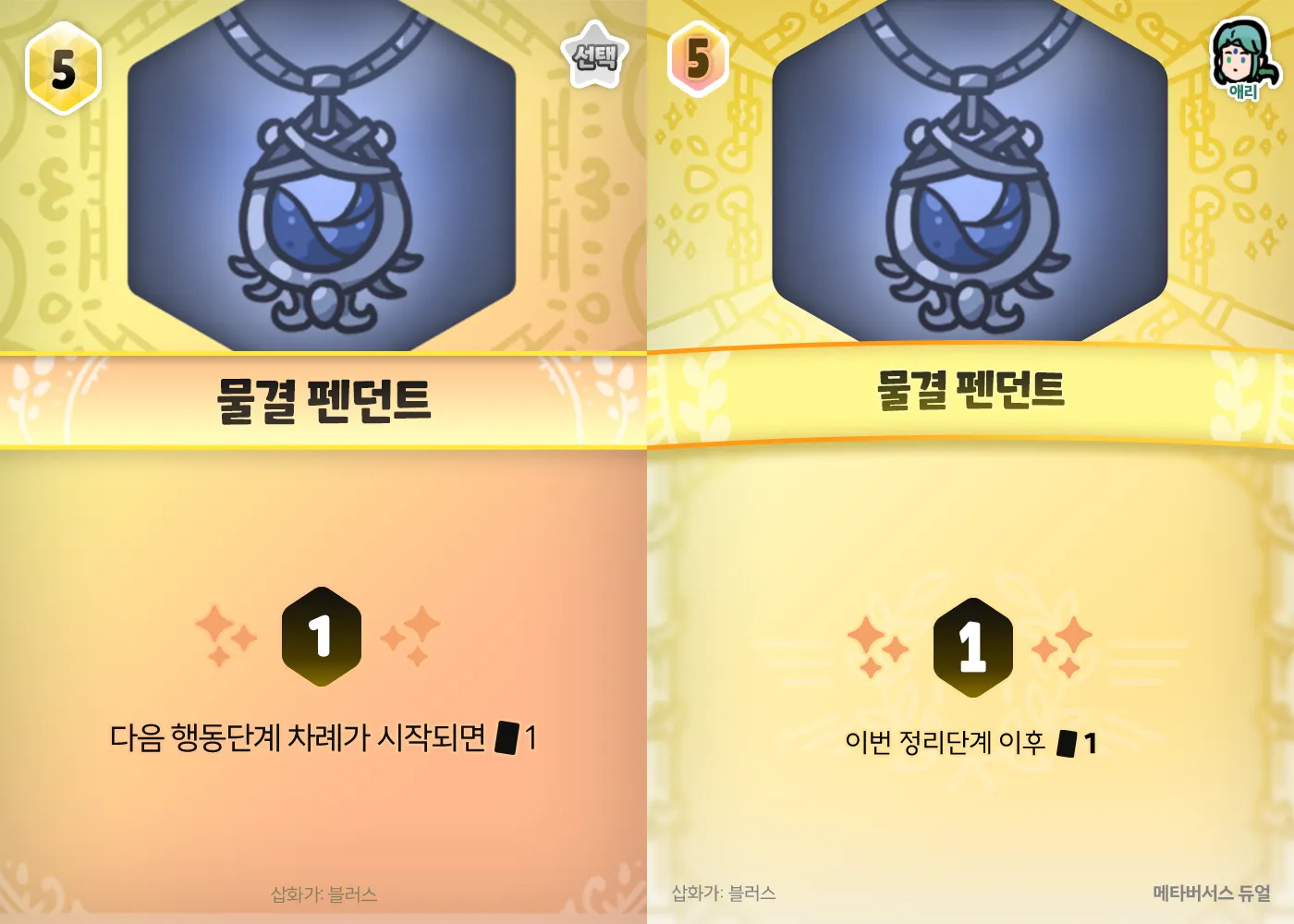Click the left pendant artwork
This screenshot has width=1294, height=924.
tap(322, 176)
